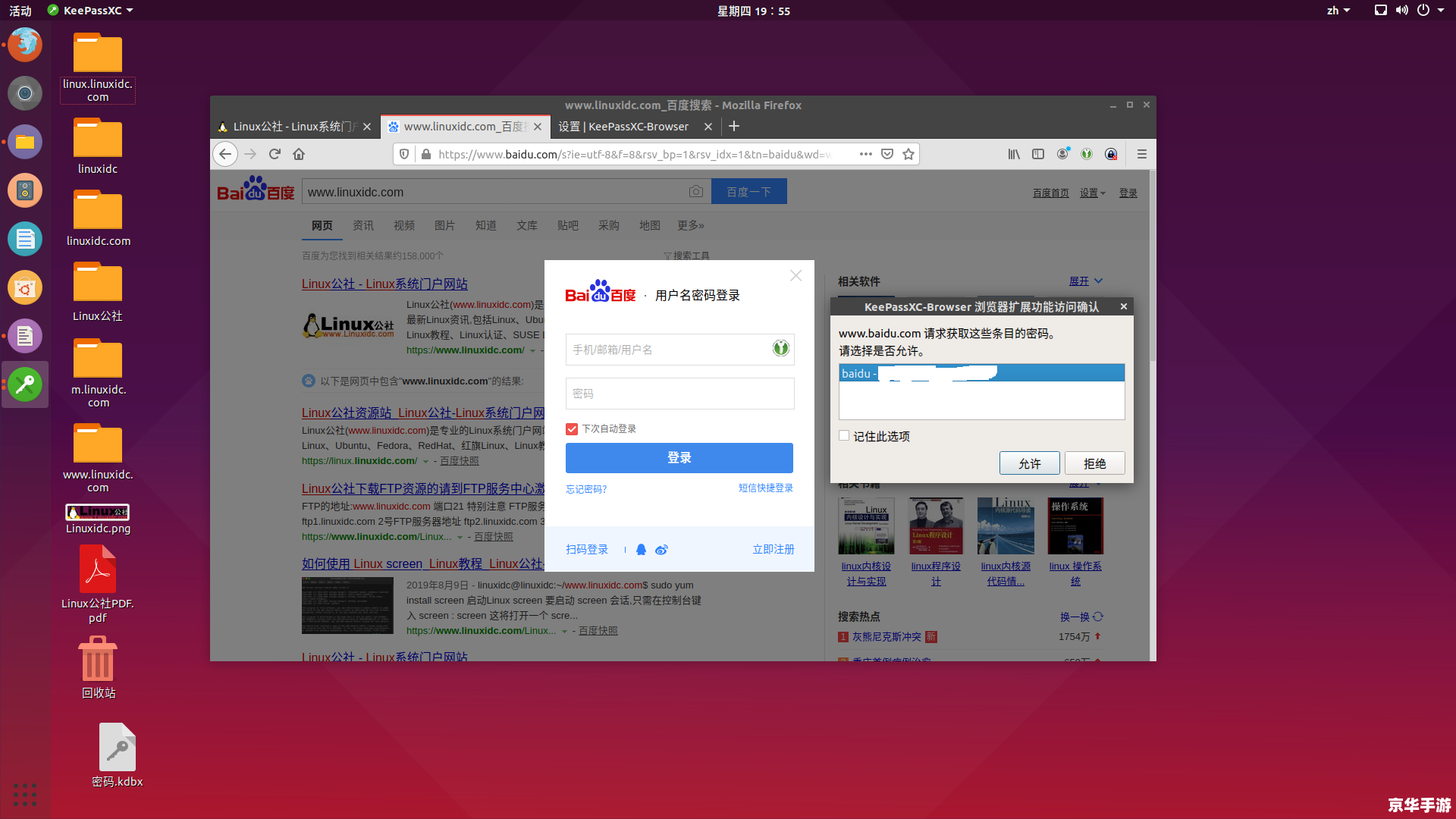Switch to the Linux公社 Firefox tab

(x=294, y=127)
